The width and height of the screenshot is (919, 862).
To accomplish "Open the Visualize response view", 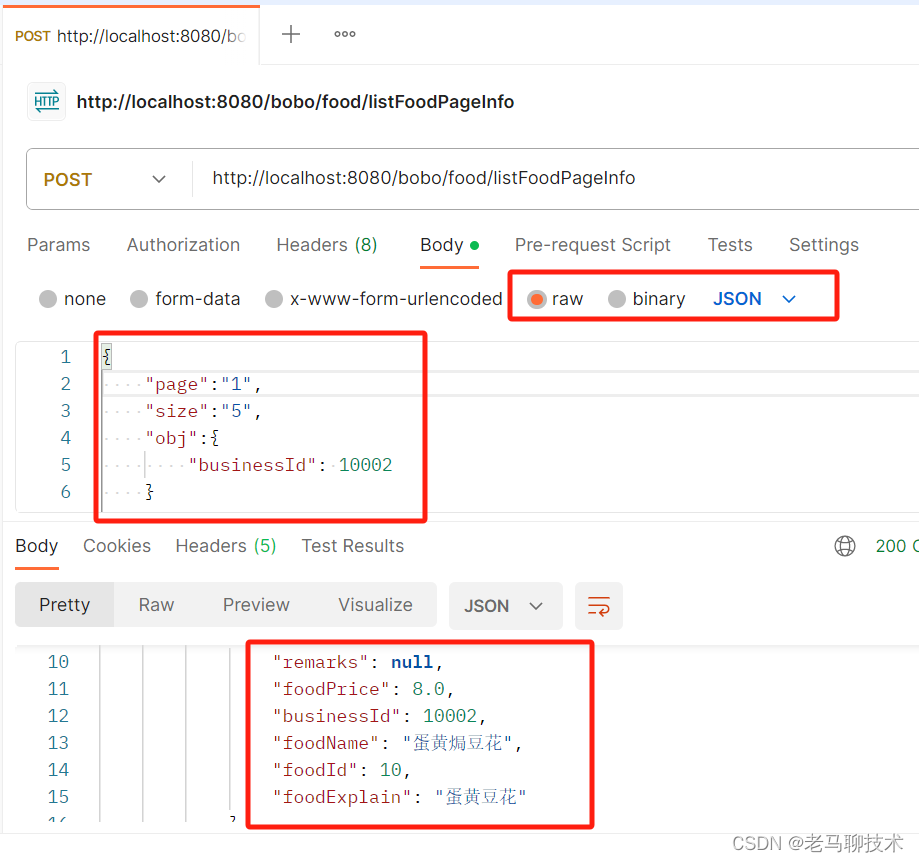I will click(x=375, y=605).
